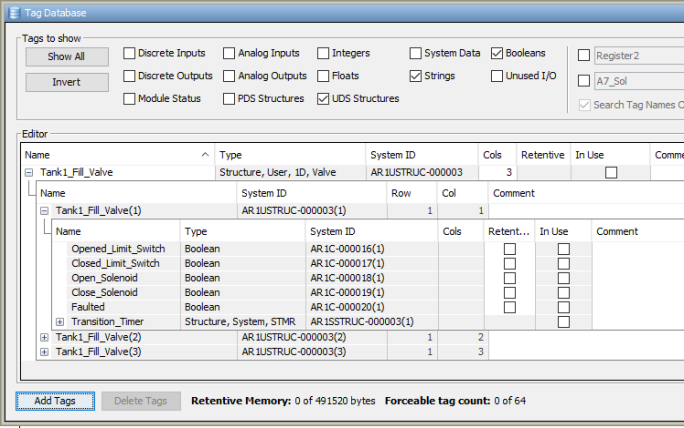
Task: Uncheck the UDS Structures checkbox
Action: tap(324, 99)
